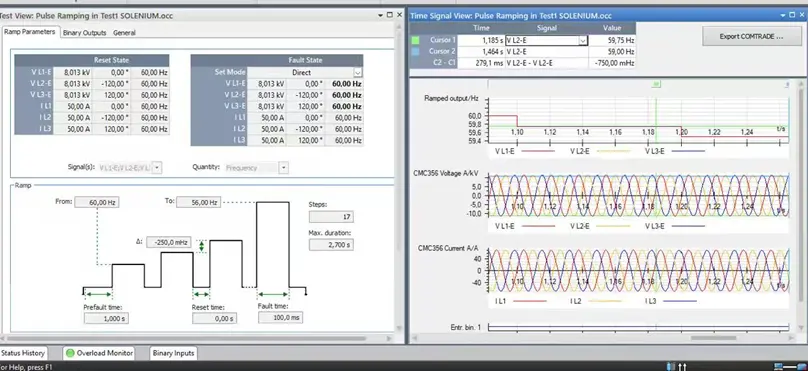Expand the Quantity Frequency dropdown
The width and height of the screenshot is (808, 371).
pyautogui.click(x=283, y=167)
